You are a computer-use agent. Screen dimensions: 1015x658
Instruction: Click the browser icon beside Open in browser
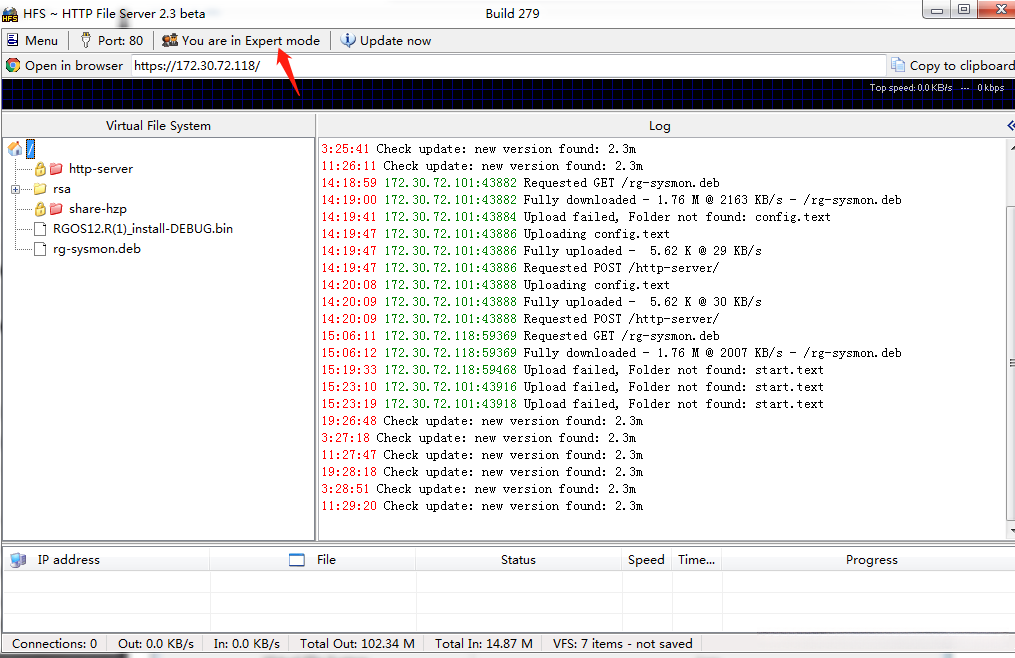click(x=13, y=65)
